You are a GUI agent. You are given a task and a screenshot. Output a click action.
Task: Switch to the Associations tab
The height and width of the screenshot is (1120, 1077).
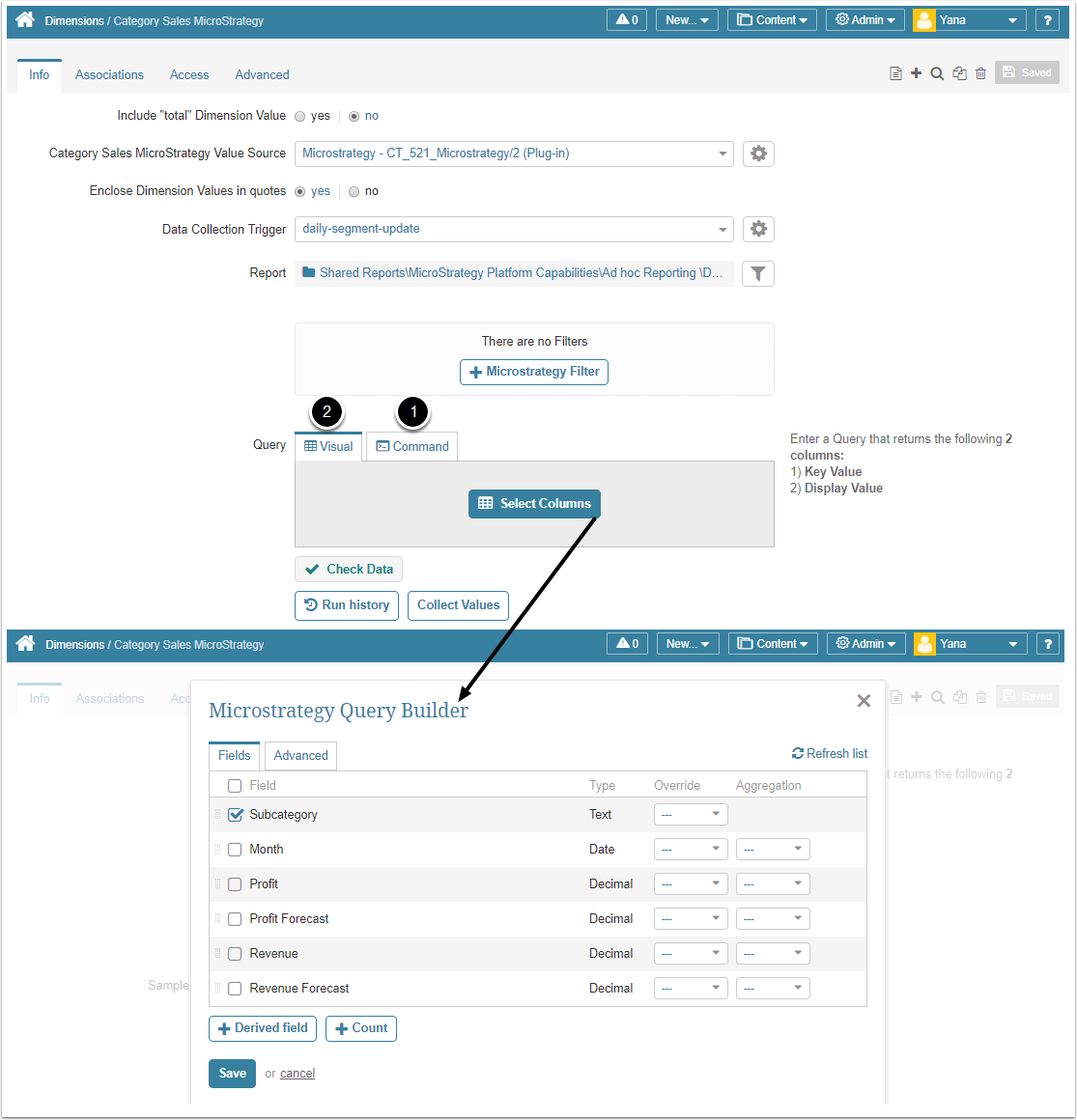(109, 75)
